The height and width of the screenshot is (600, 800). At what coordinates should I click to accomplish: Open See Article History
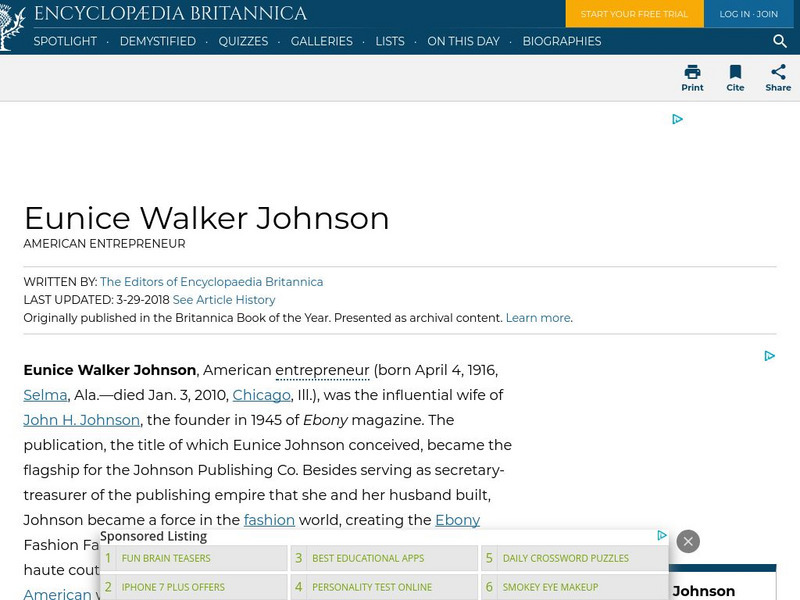click(223, 299)
